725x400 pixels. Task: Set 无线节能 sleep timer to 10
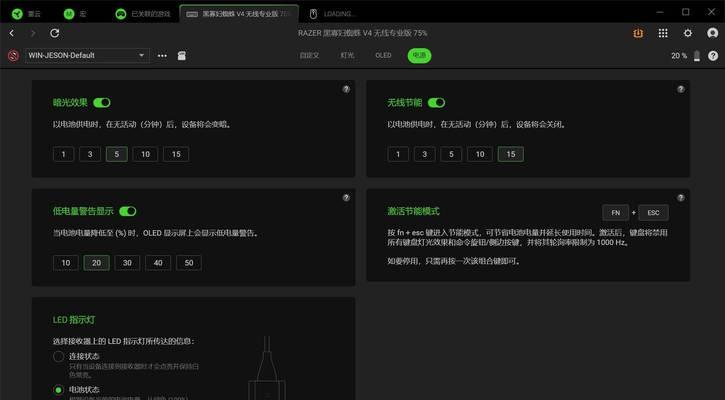pos(480,154)
